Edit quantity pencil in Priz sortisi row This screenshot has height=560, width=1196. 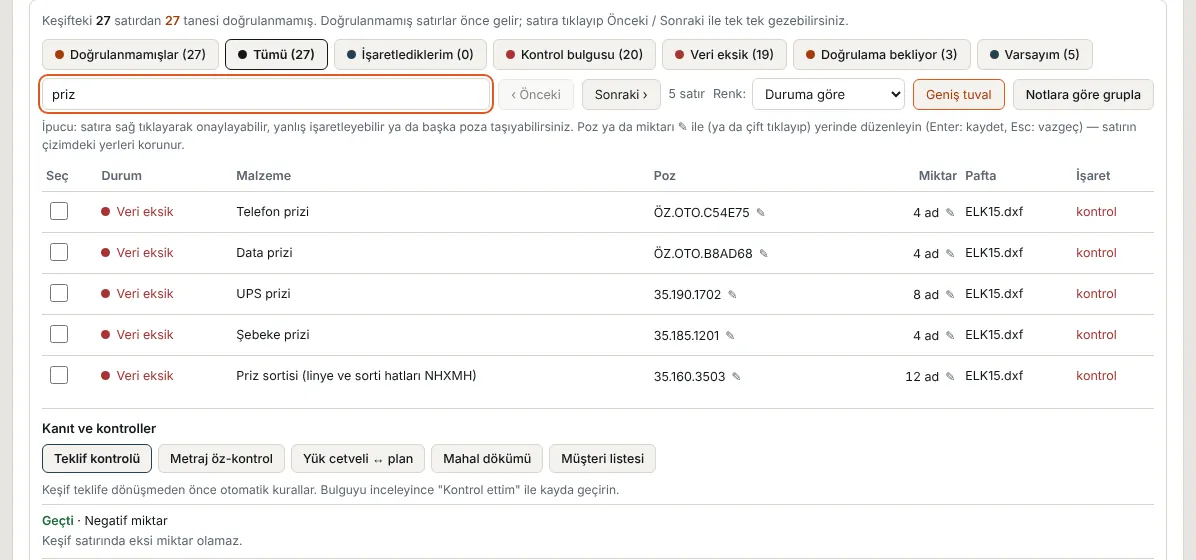950,376
